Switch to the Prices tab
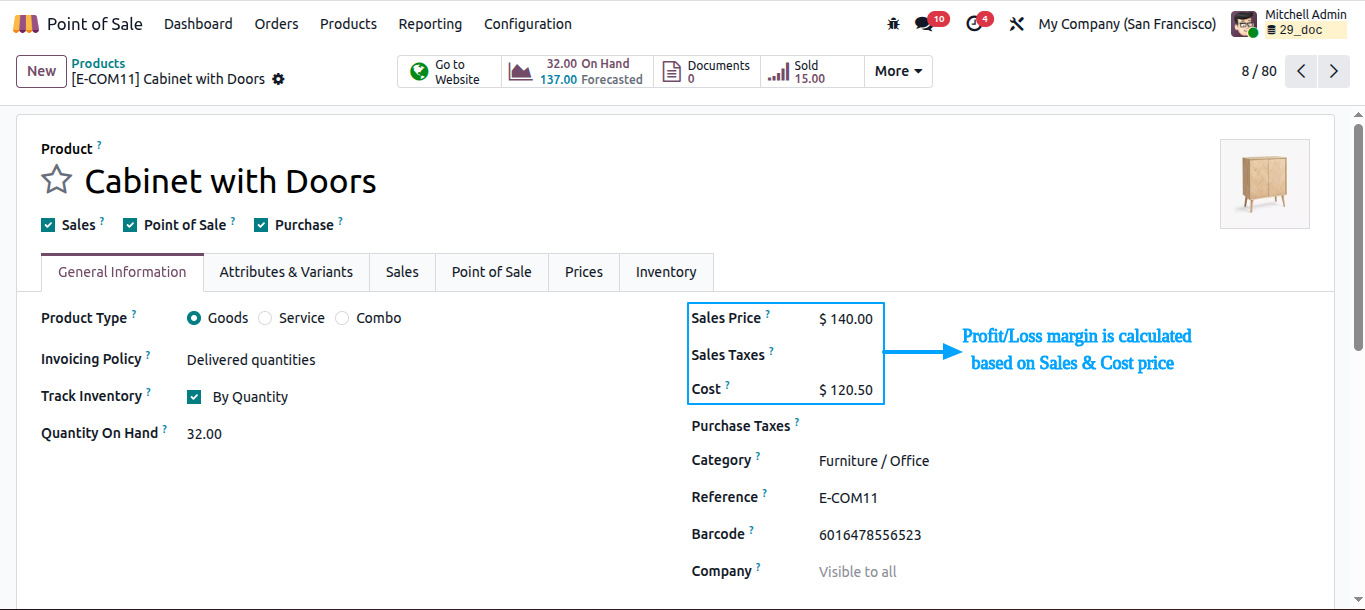 (584, 272)
